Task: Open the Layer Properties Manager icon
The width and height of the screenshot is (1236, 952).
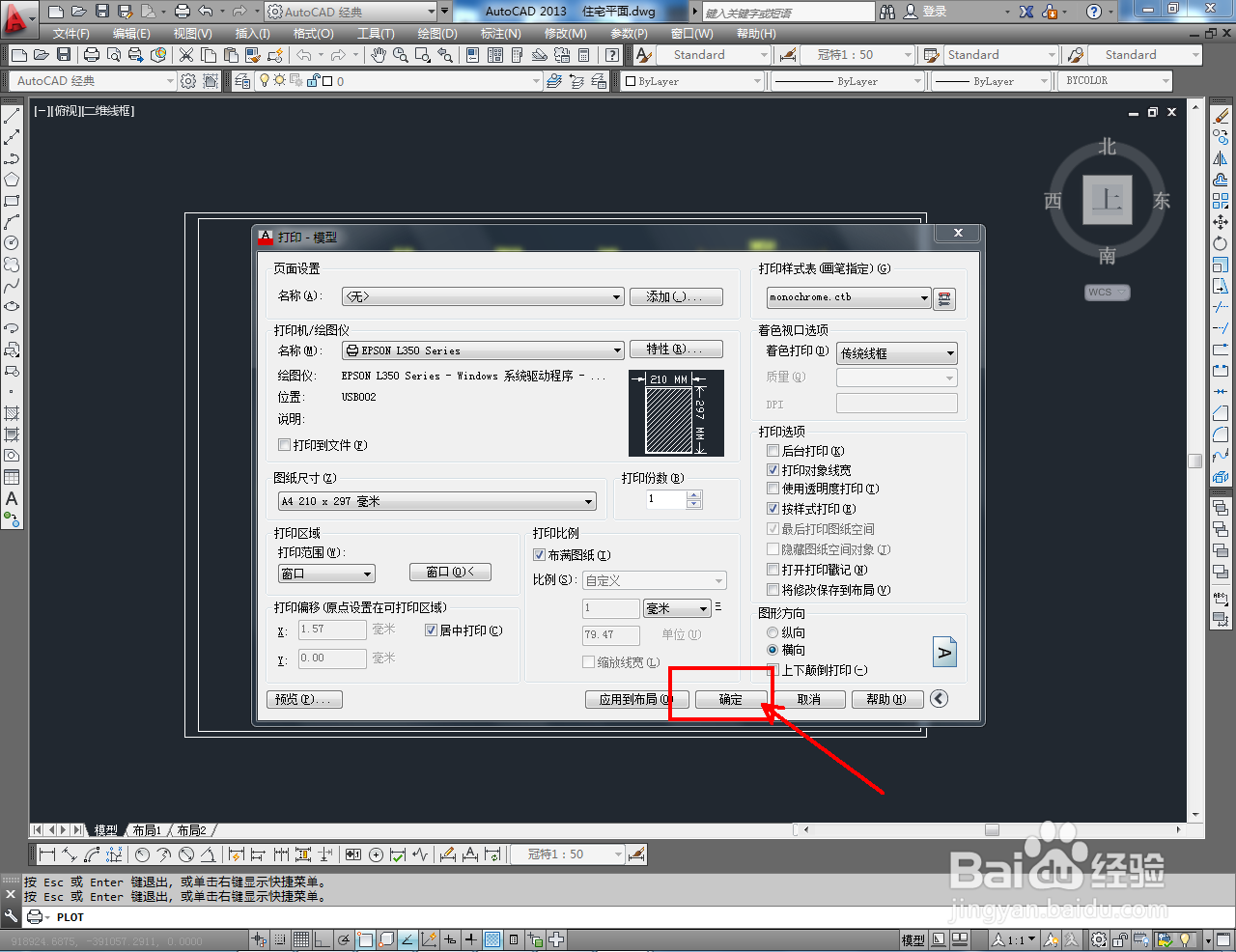Action: click(243, 81)
